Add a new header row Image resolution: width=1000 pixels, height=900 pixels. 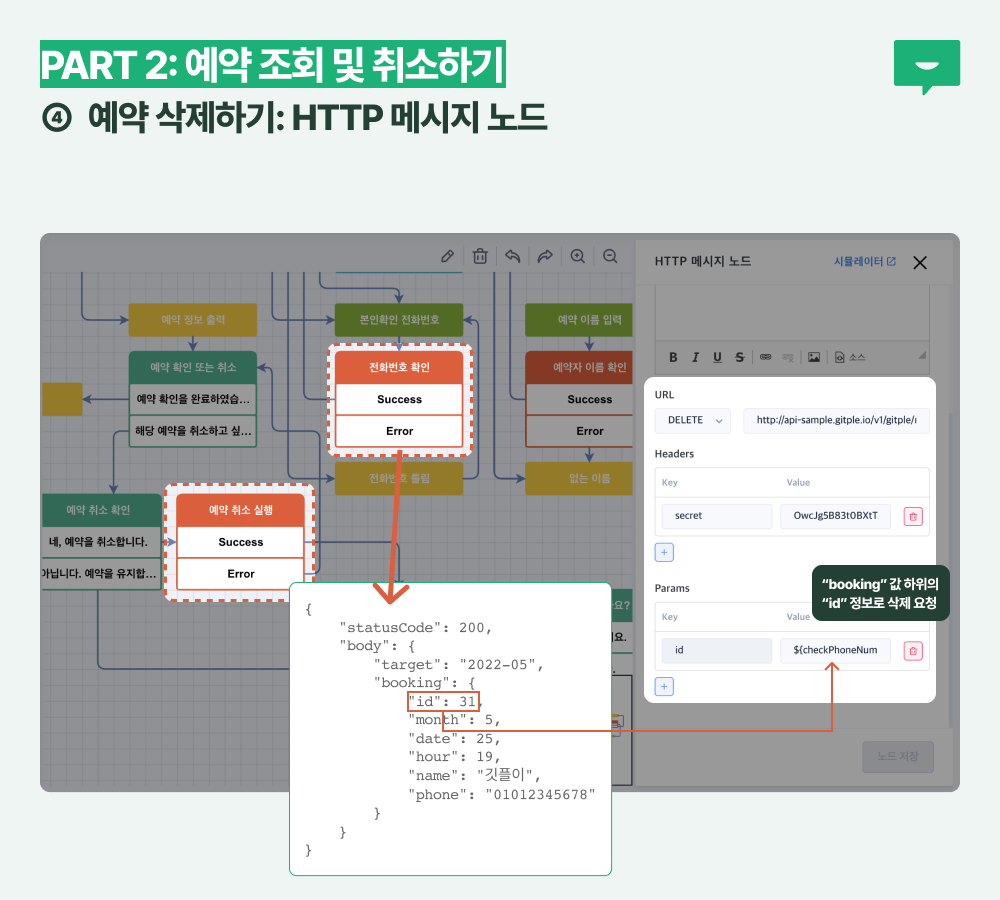665,551
